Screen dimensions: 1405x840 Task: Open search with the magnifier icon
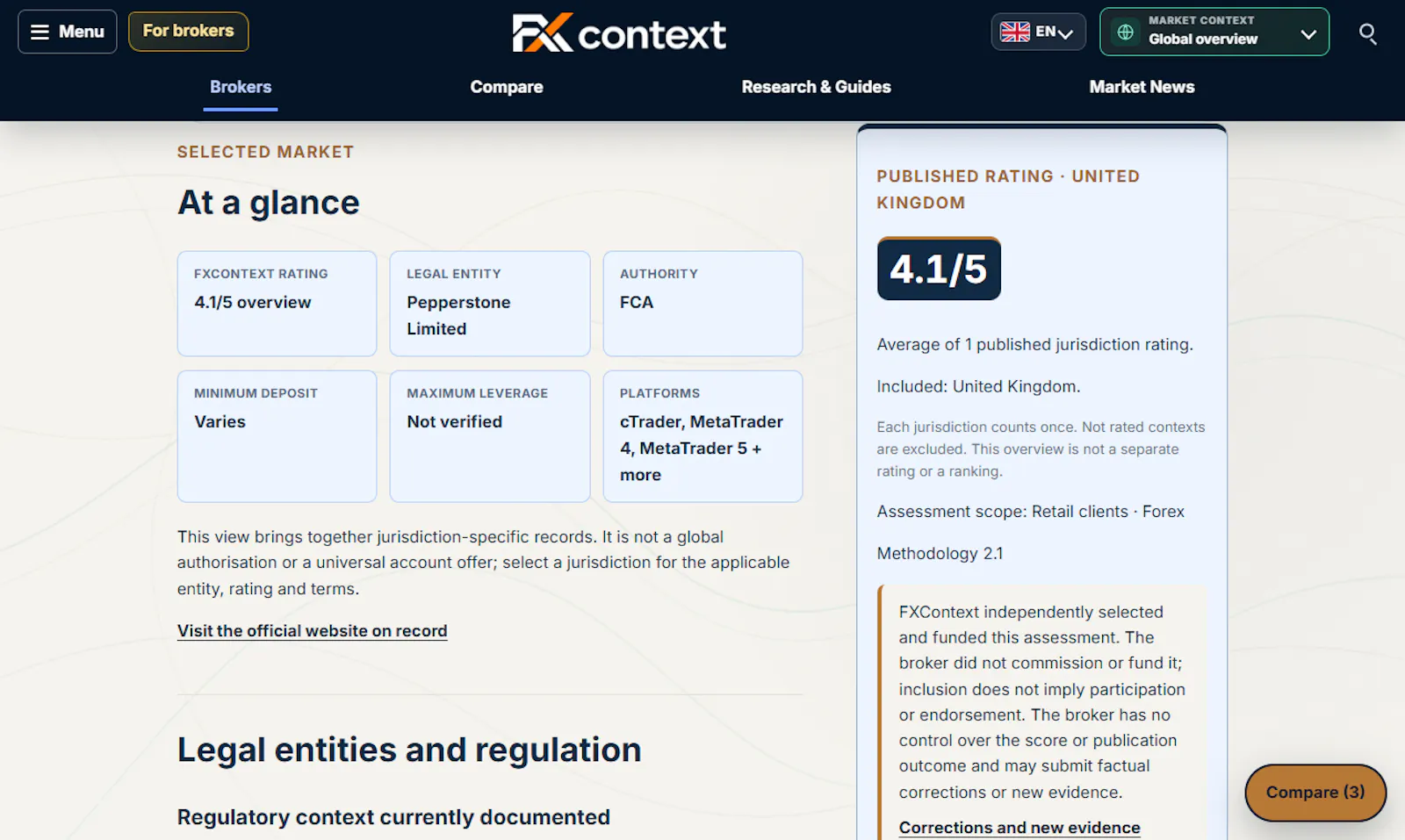1367,33
